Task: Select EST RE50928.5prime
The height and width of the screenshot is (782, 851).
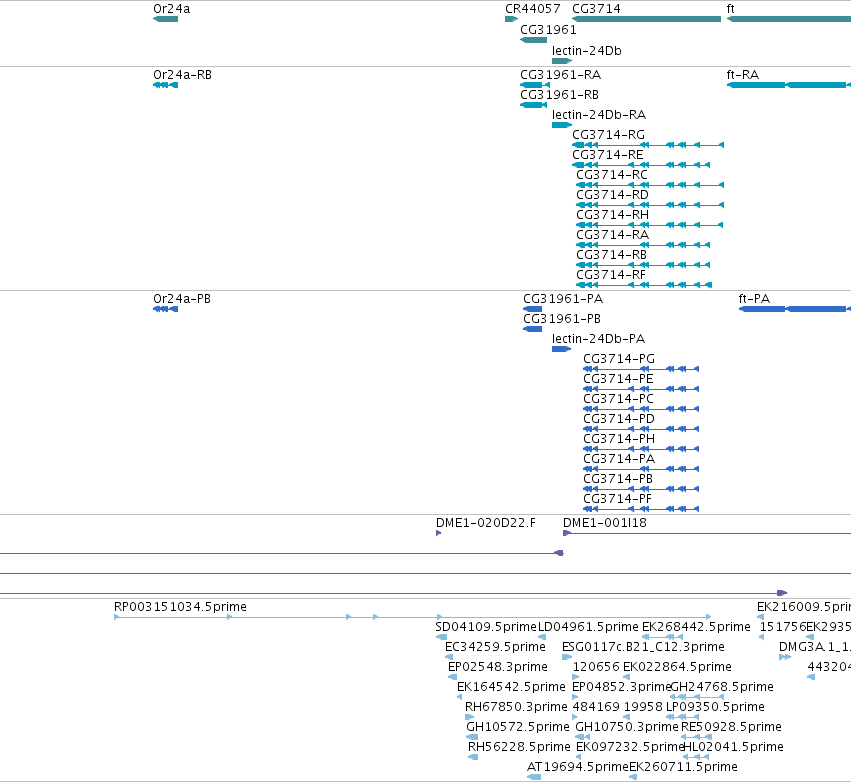Action: (x=696, y=737)
